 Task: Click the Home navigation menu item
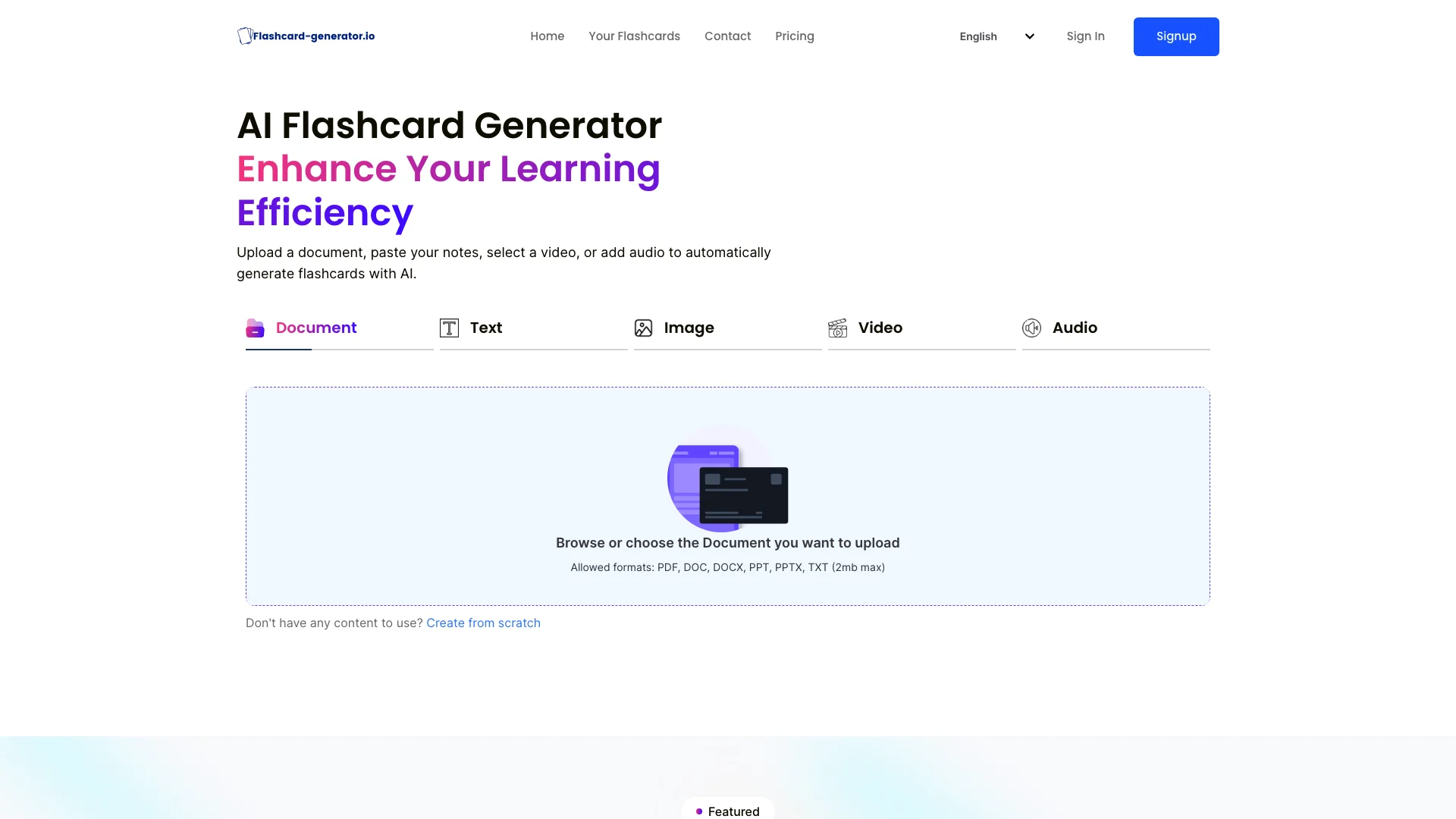[546, 36]
